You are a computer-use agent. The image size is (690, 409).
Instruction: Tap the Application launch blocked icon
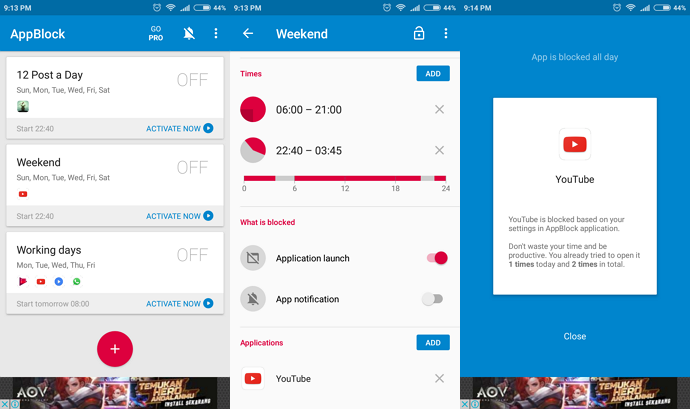(x=253, y=258)
